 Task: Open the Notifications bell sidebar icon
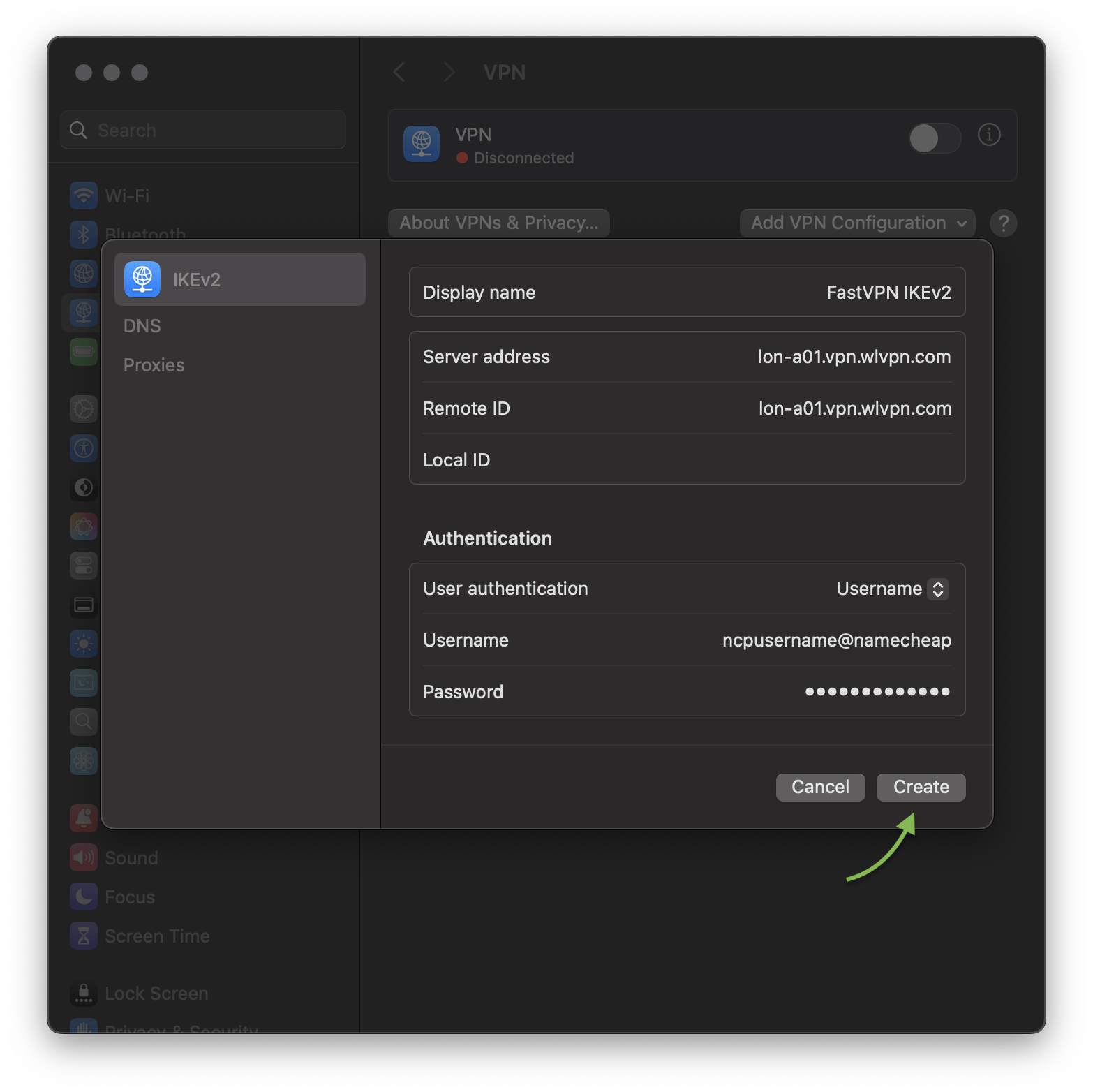[x=84, y=818]
